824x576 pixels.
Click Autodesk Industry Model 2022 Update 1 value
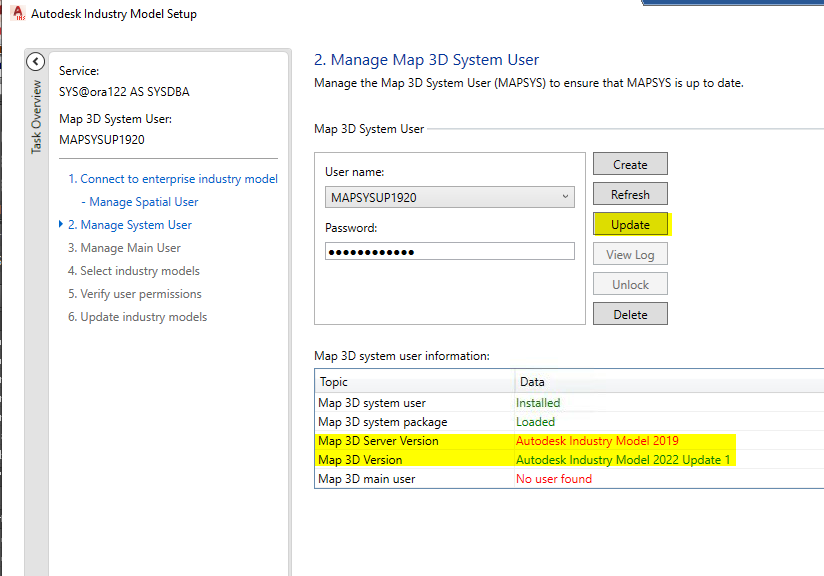(x=623, y=459)
